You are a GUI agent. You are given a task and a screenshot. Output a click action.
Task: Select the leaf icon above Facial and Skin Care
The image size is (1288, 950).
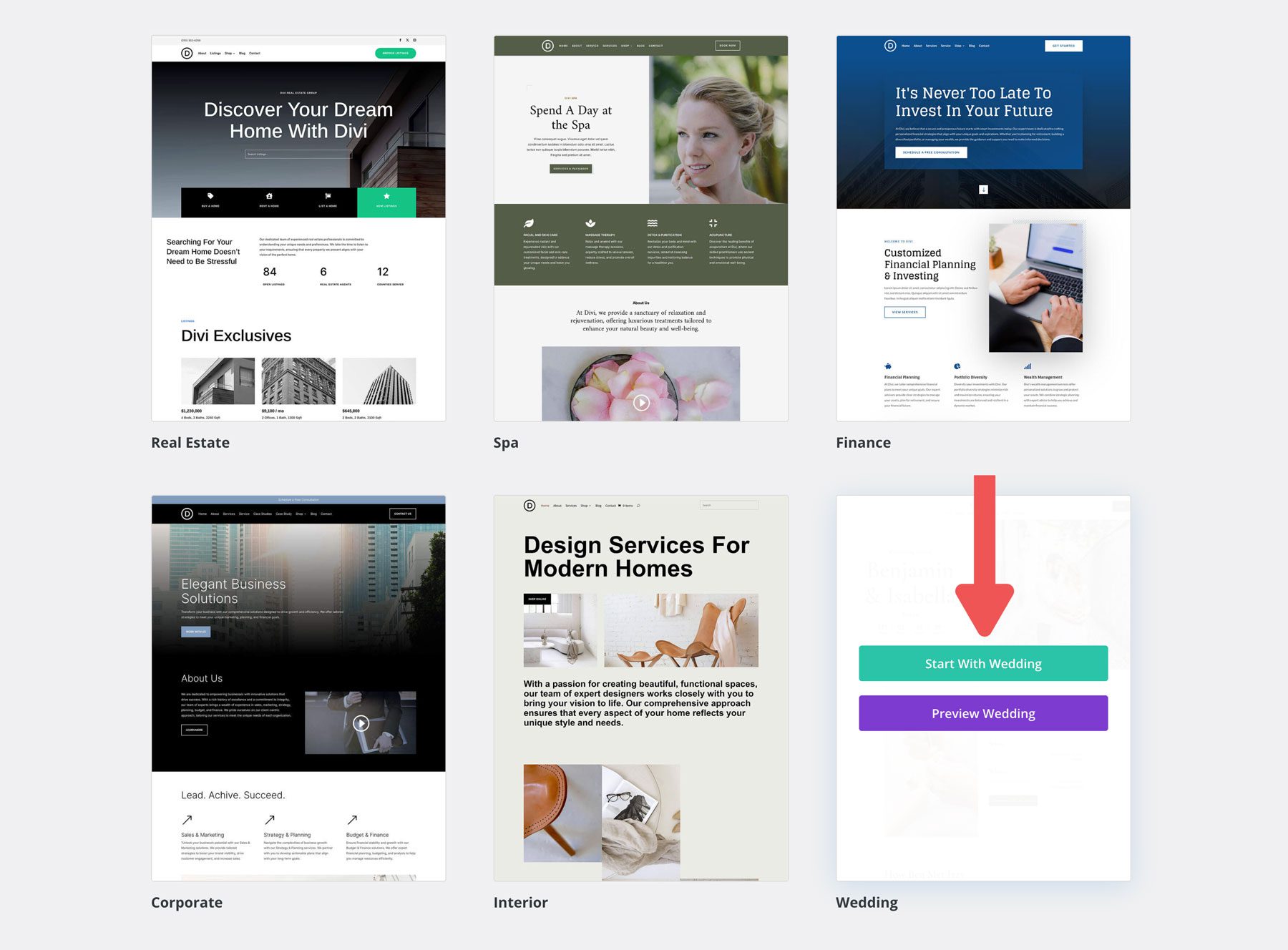coord(529,223)
